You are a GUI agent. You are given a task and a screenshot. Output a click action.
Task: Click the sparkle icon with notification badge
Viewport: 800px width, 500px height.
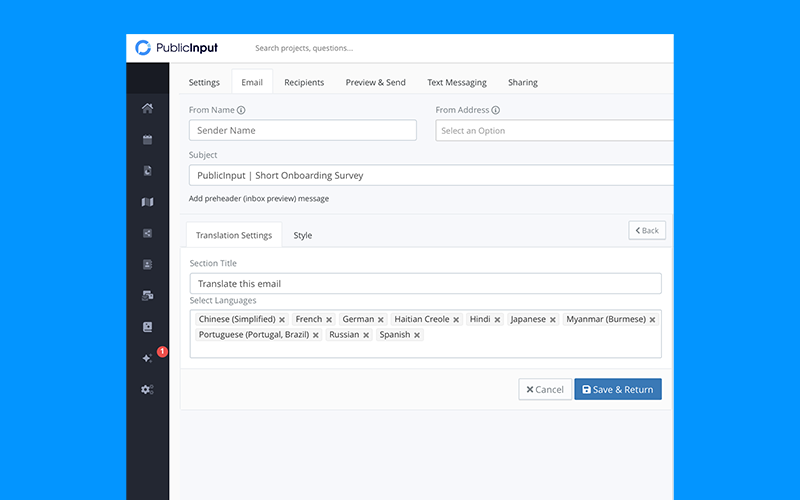148,358
